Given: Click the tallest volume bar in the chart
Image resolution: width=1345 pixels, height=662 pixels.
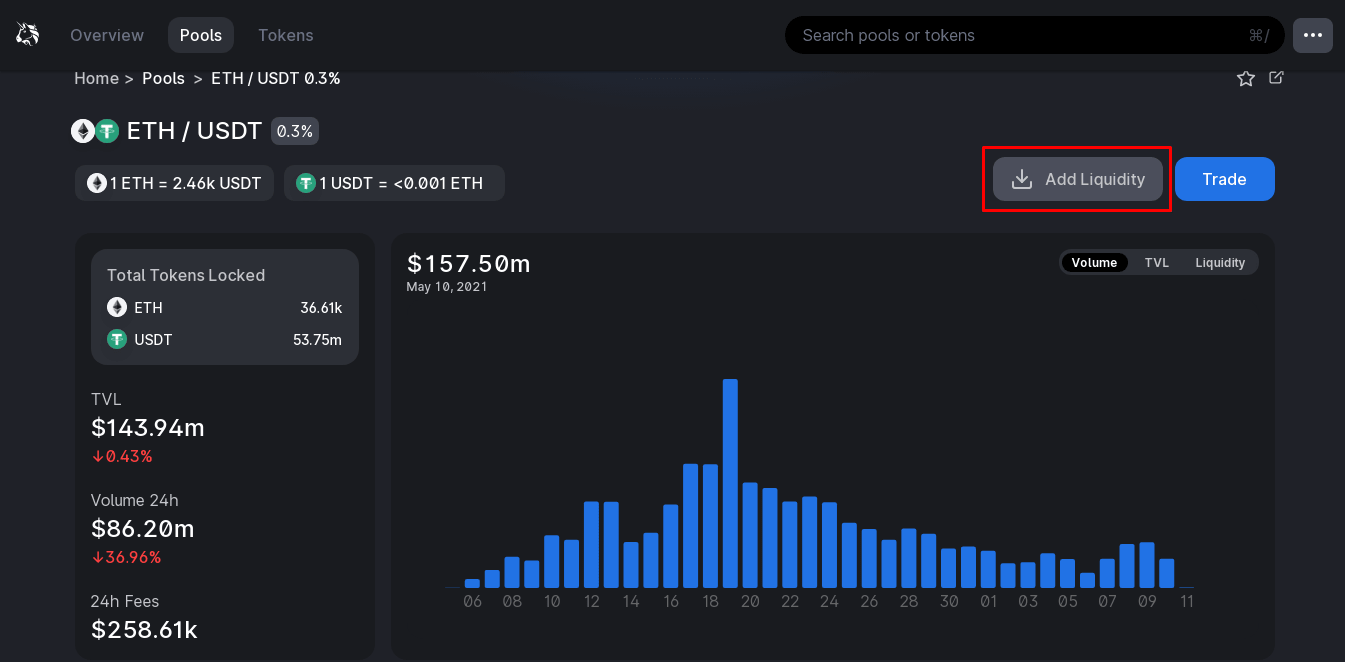Looking at the screenshot, I should pos(730,483).
